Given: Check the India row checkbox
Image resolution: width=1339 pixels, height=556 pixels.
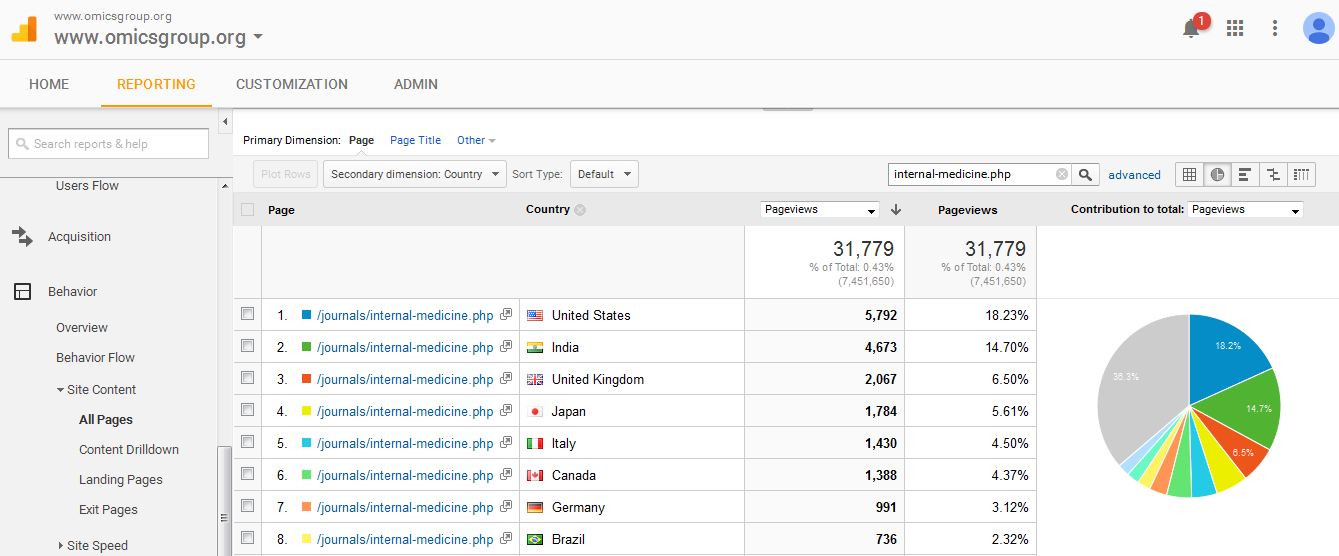Looking at the screenshot, I should click(x=247, y=346).
